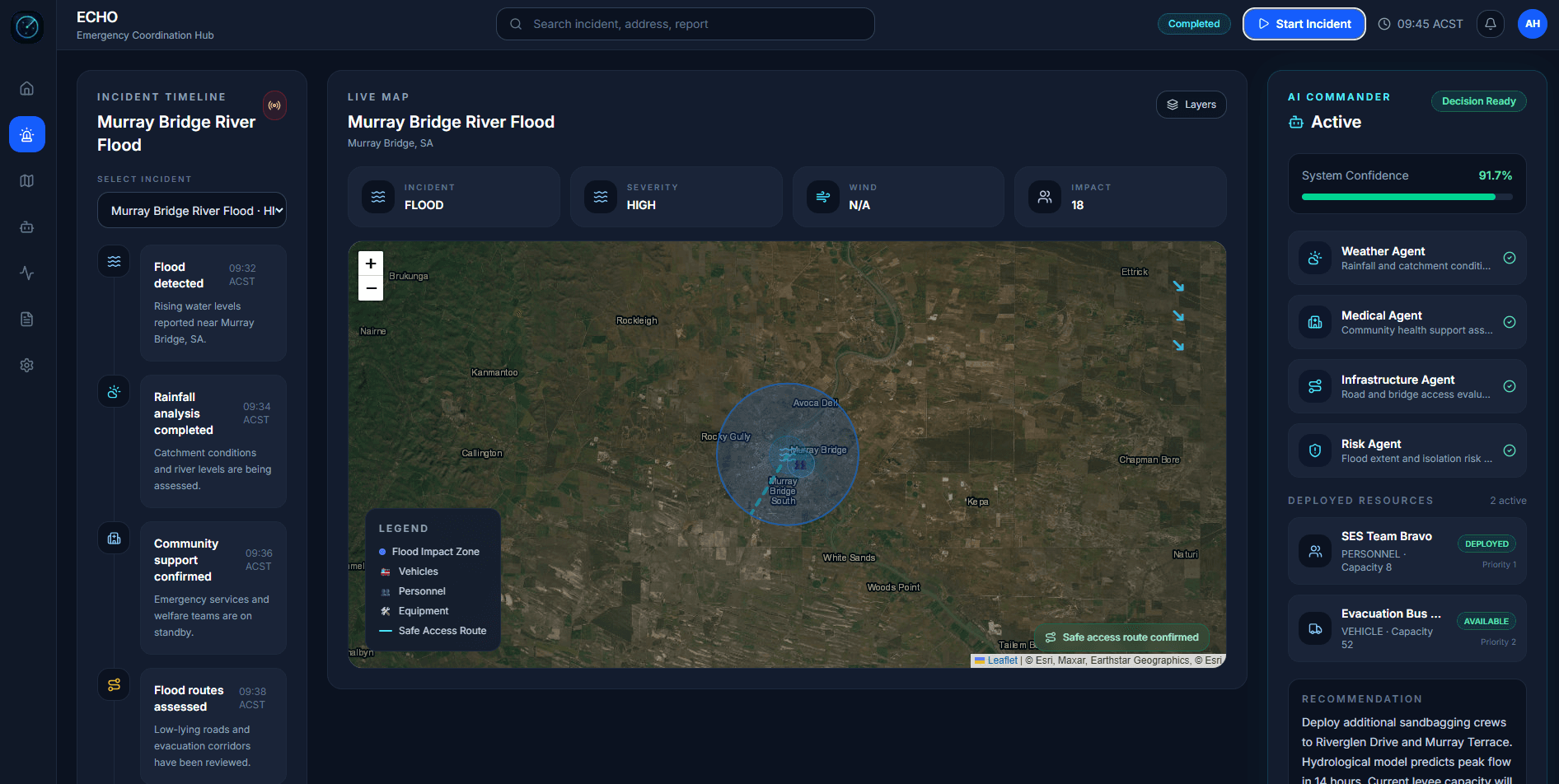Click the Impact people icon

click(x=1045, y=197)
